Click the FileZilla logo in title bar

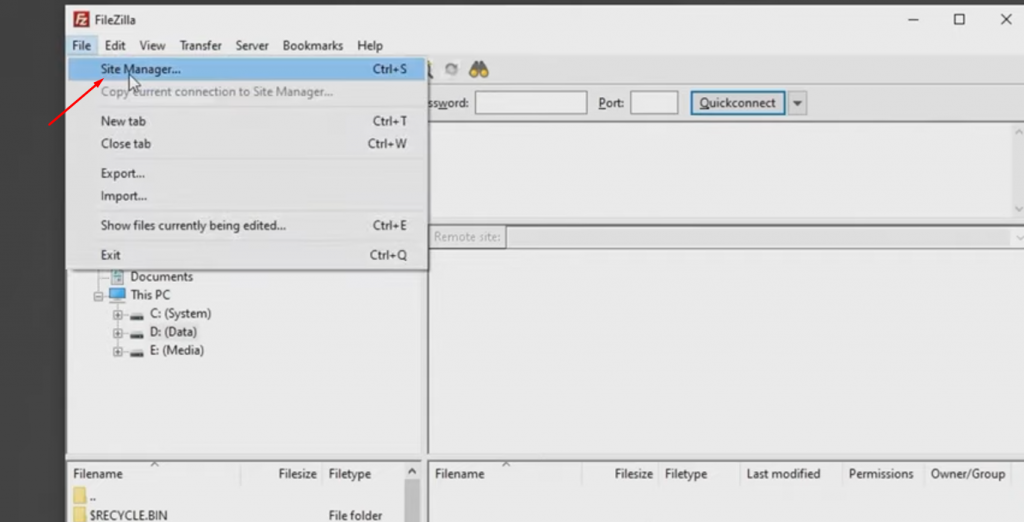tap(81, 20)
